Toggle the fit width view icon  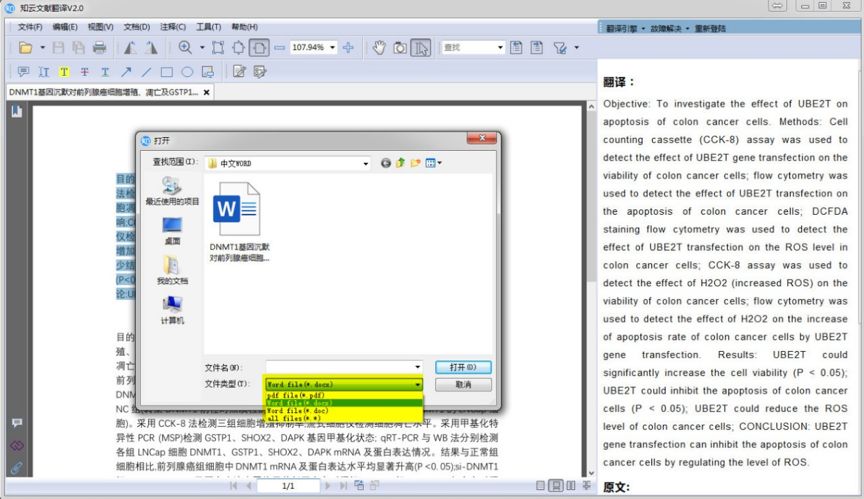(259, 48)
